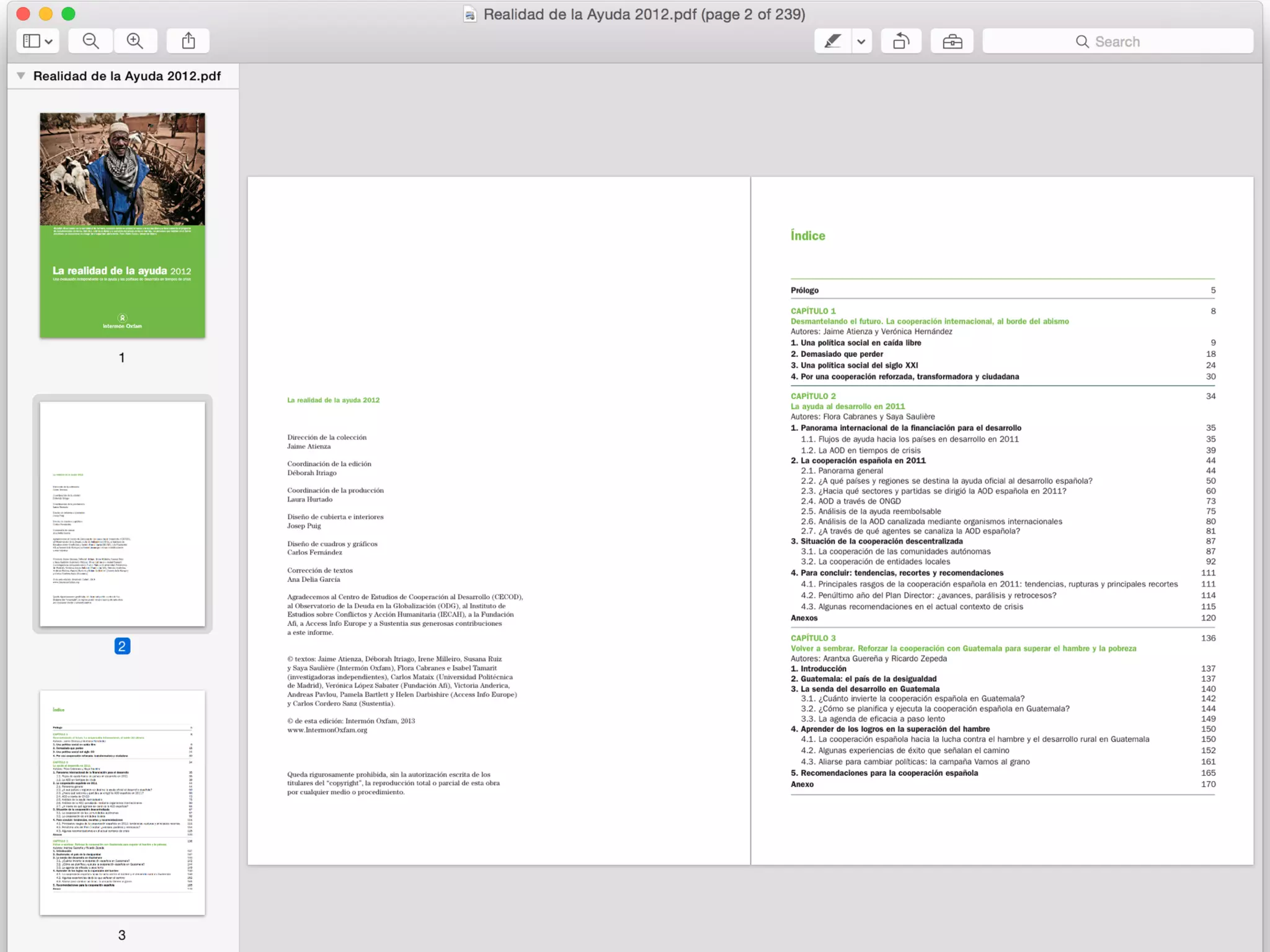This screenshot has width=1270, height=952.
Task: Collapse the Realidad de la Ayuda 2012.pdf disclosure triangle
Action: [x=21, y=76]
